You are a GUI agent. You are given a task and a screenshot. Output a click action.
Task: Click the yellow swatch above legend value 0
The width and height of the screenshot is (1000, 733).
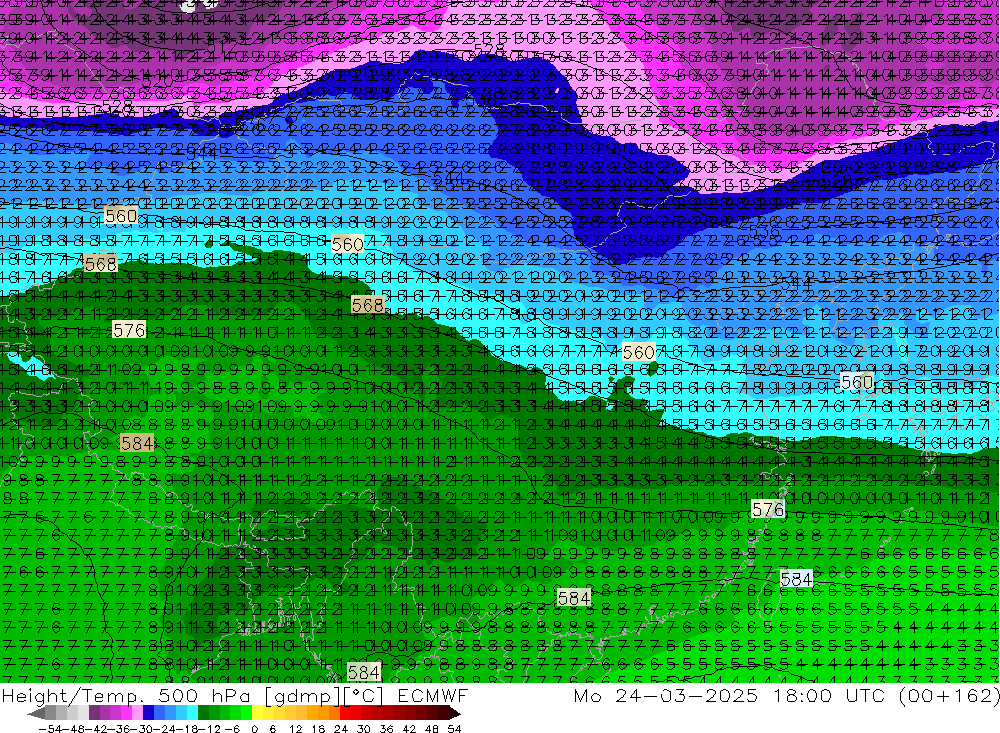click(257, 714)
